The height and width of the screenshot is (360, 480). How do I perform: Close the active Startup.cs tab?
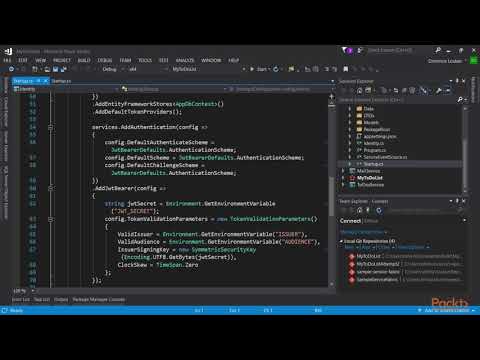46,81
